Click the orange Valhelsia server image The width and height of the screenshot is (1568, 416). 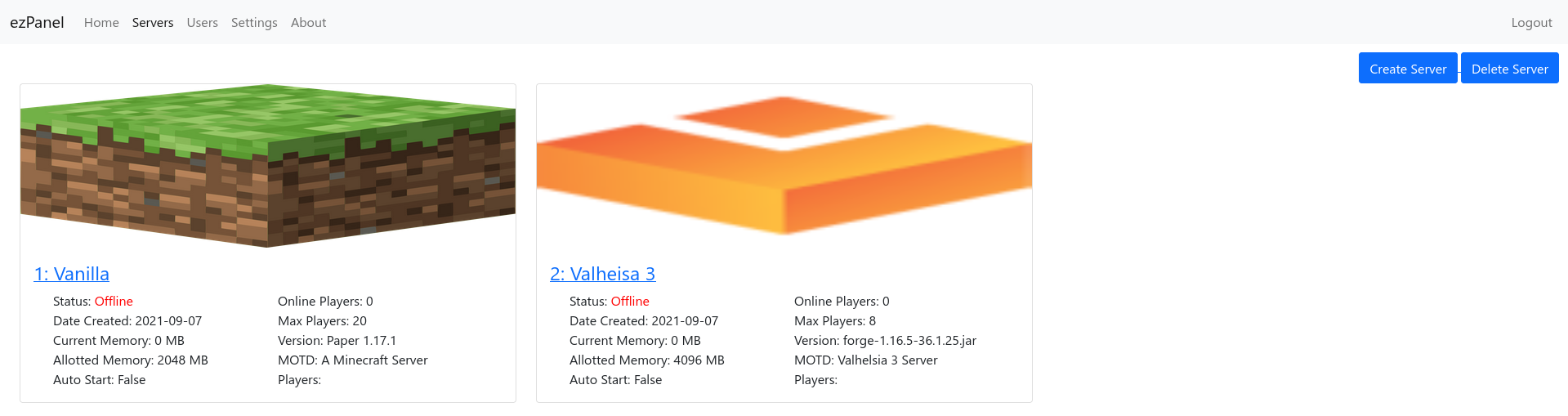coord(784,165)
